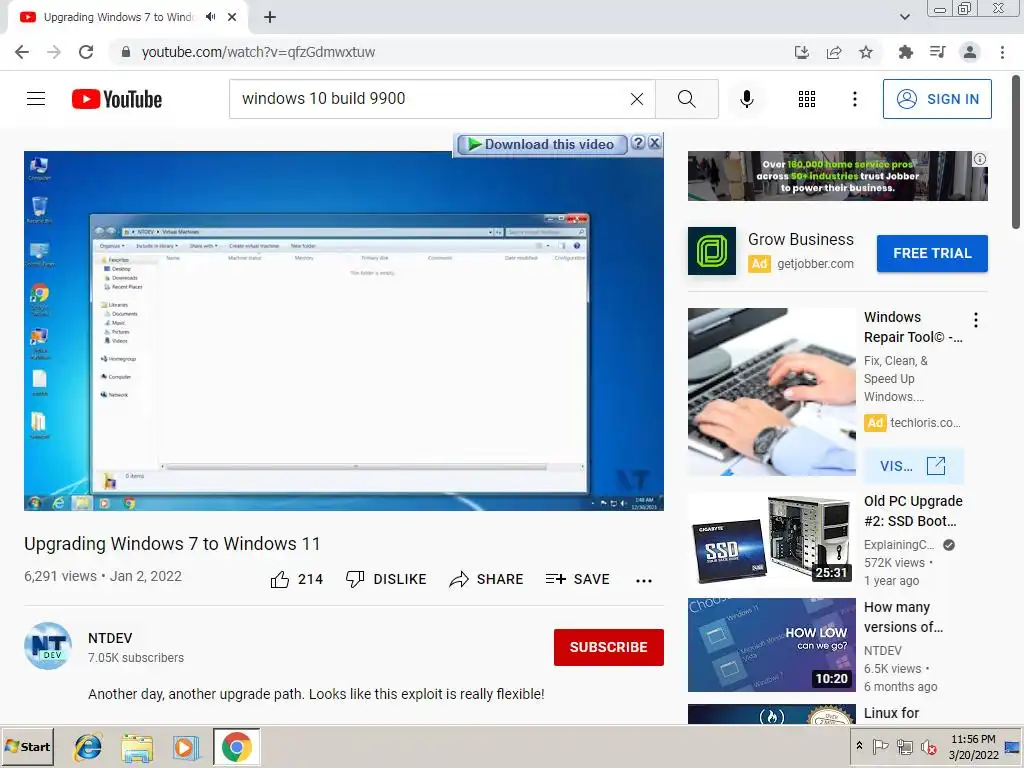
Task: Open the Chrome profile avatar
Action: coord(970,52)
